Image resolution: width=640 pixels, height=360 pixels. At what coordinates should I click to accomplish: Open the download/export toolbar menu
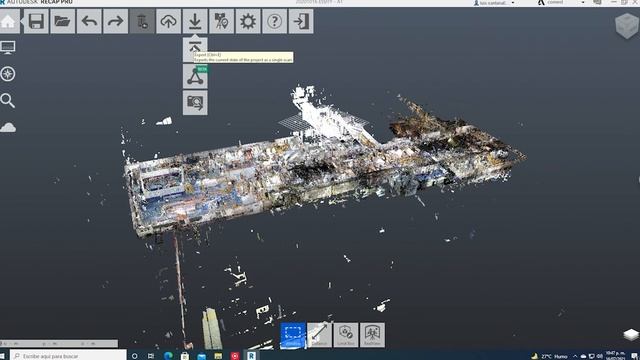click(x=195, y=21)
